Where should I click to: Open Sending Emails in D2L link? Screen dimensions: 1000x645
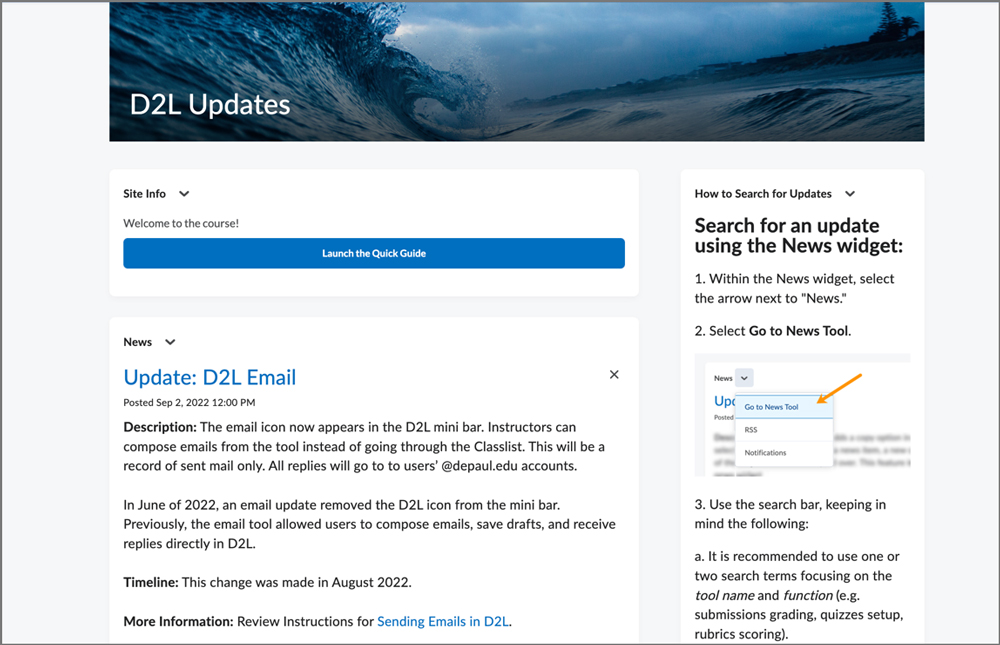[x=443, y=621]
